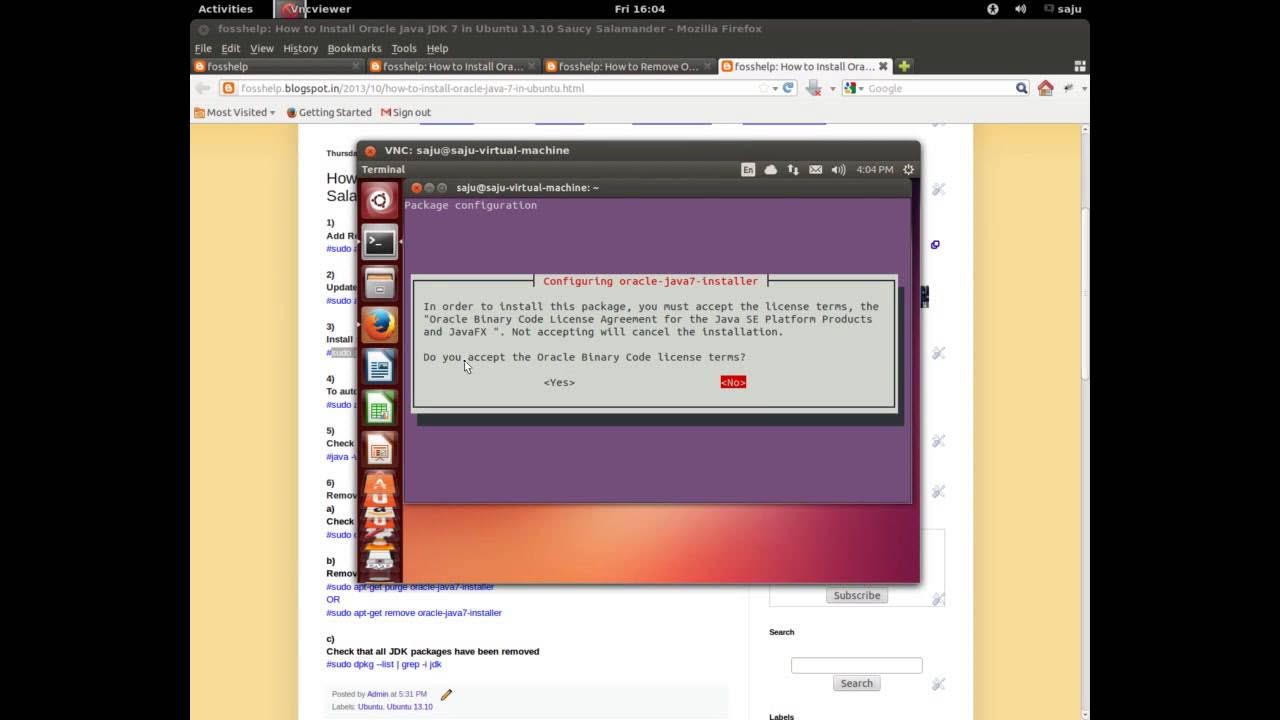Screen dimensions: 1280x720
Task: Reload the current page
Action: [x=788, y=88]
